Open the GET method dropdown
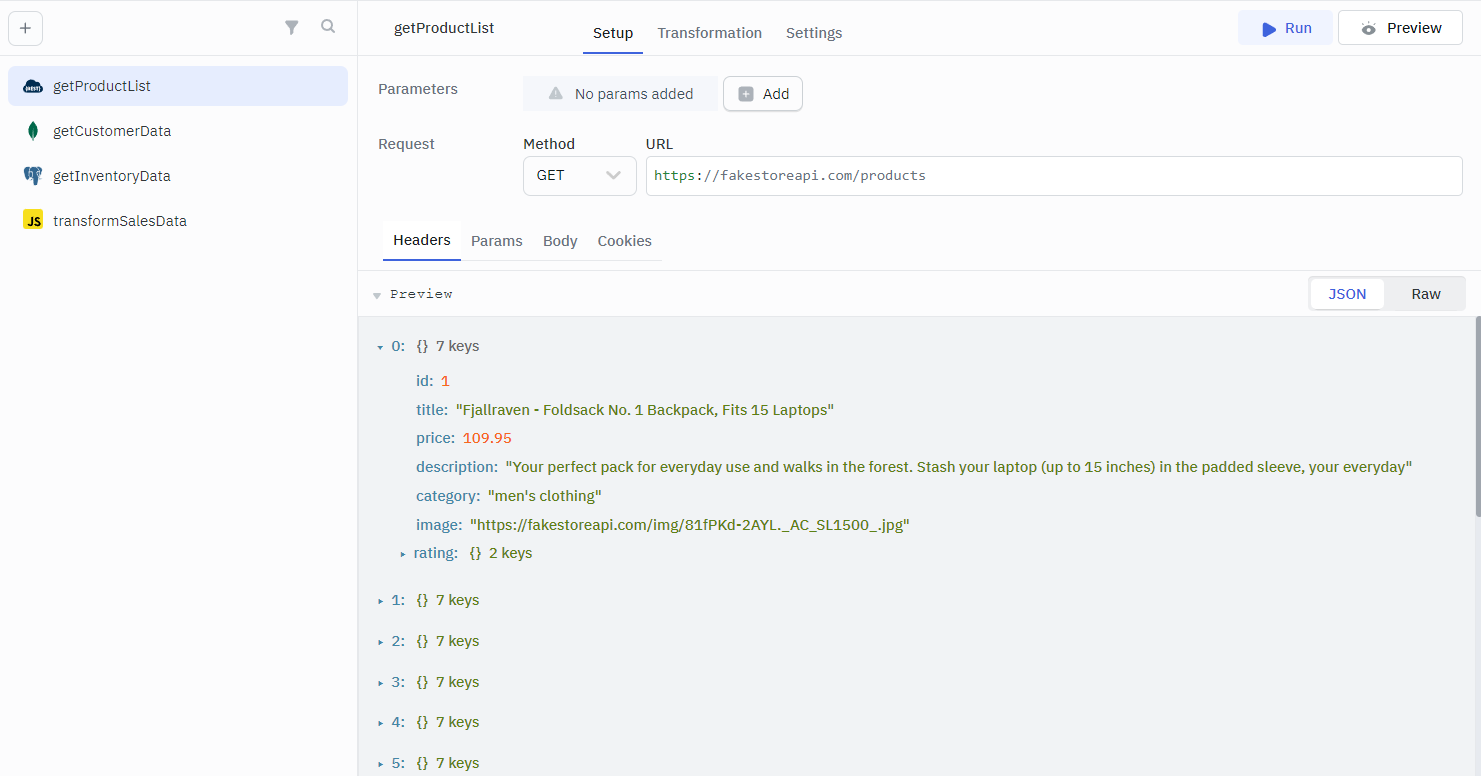 (x=579, y=175)
